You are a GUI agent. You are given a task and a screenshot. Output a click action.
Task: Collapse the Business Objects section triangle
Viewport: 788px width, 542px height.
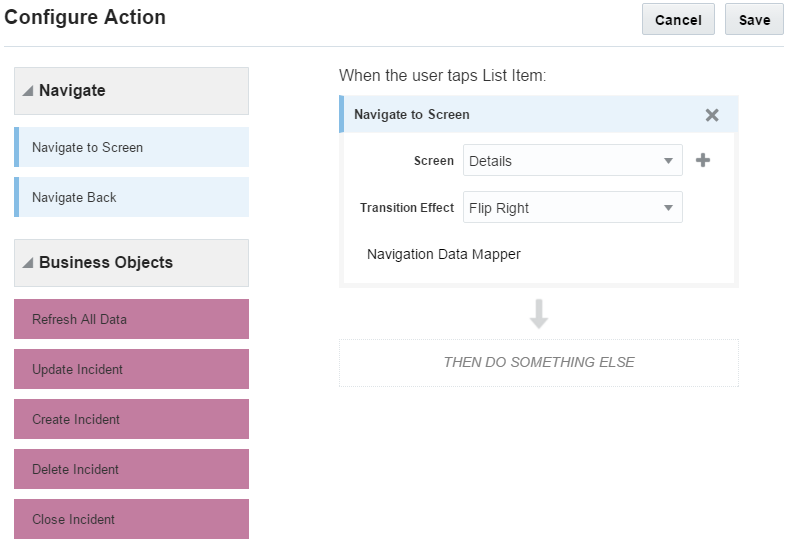pyautogui.click(x=28, y=263)
